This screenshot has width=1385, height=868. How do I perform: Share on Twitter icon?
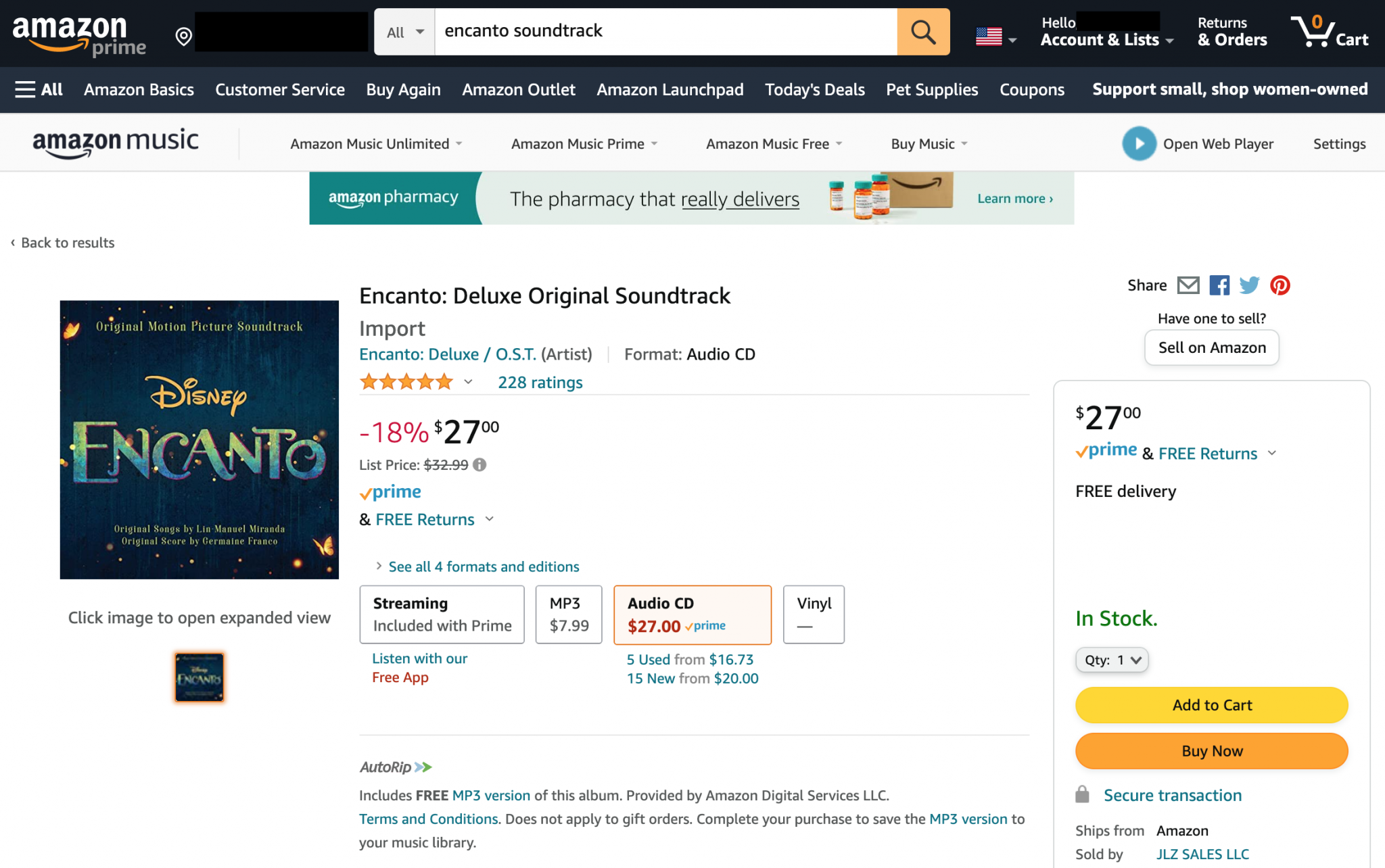(1249, 285)
